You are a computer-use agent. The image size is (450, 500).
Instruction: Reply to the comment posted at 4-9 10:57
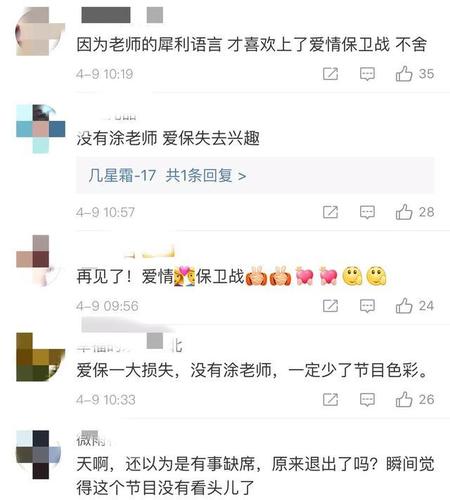click(367, 212)
